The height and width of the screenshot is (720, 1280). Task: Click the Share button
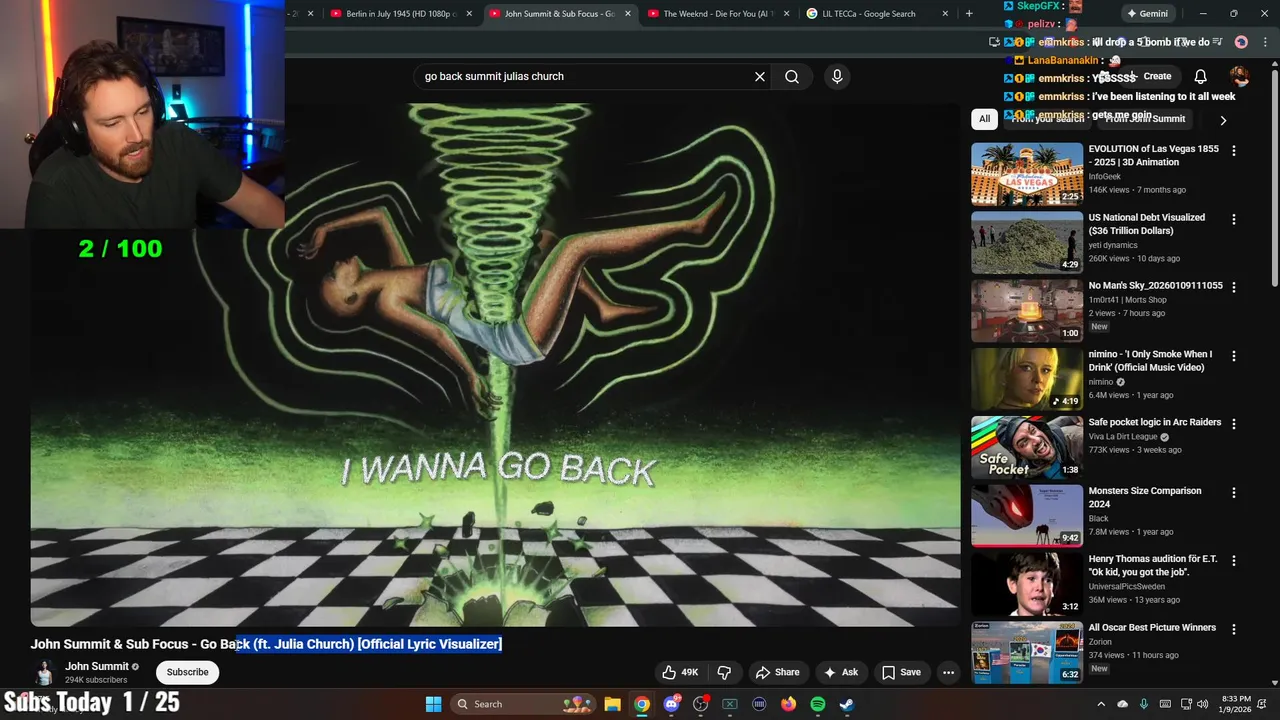click(777, 672)
